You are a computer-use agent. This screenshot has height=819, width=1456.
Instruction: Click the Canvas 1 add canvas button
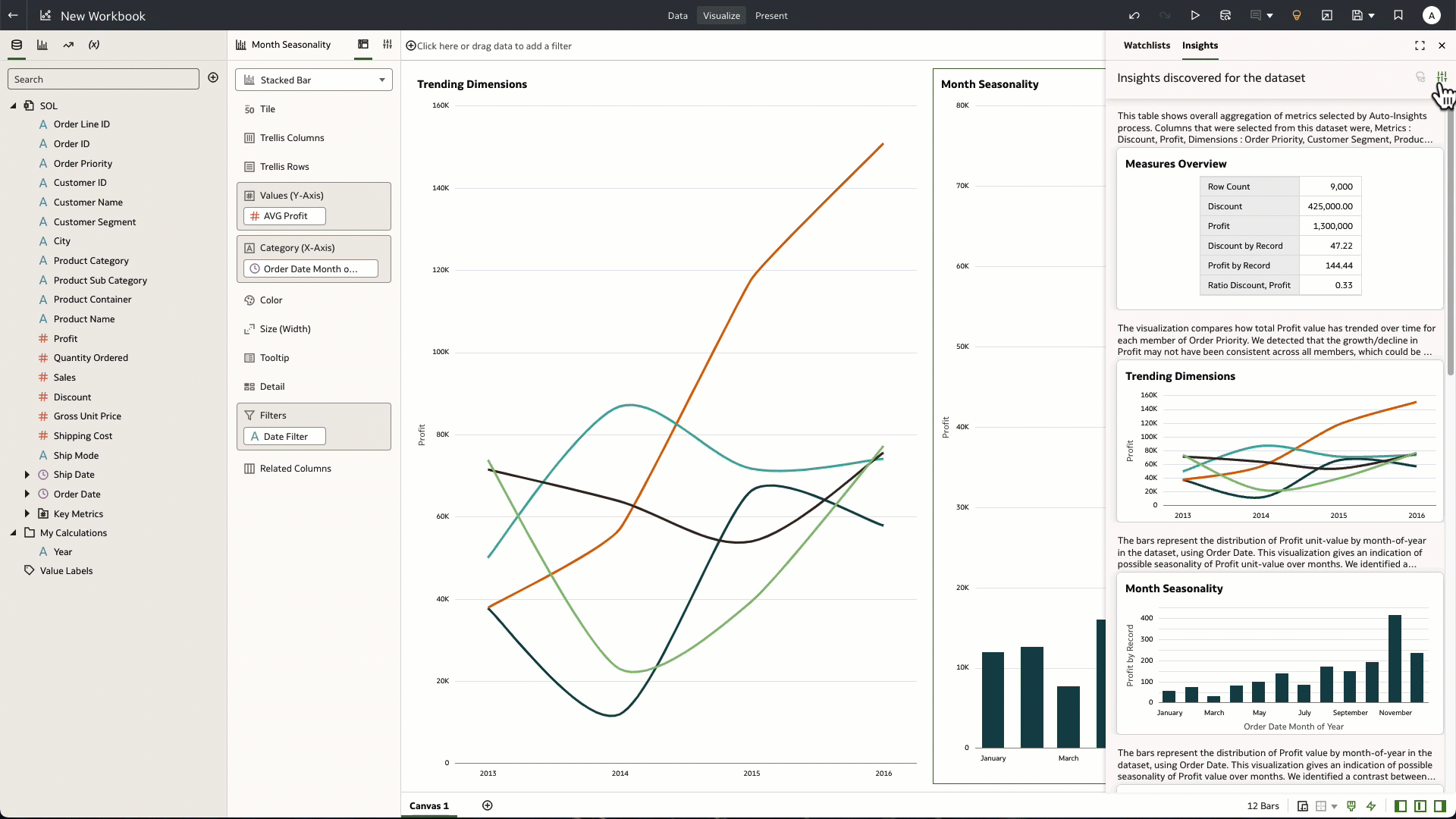pyautogui.click(x=488, y=805)
